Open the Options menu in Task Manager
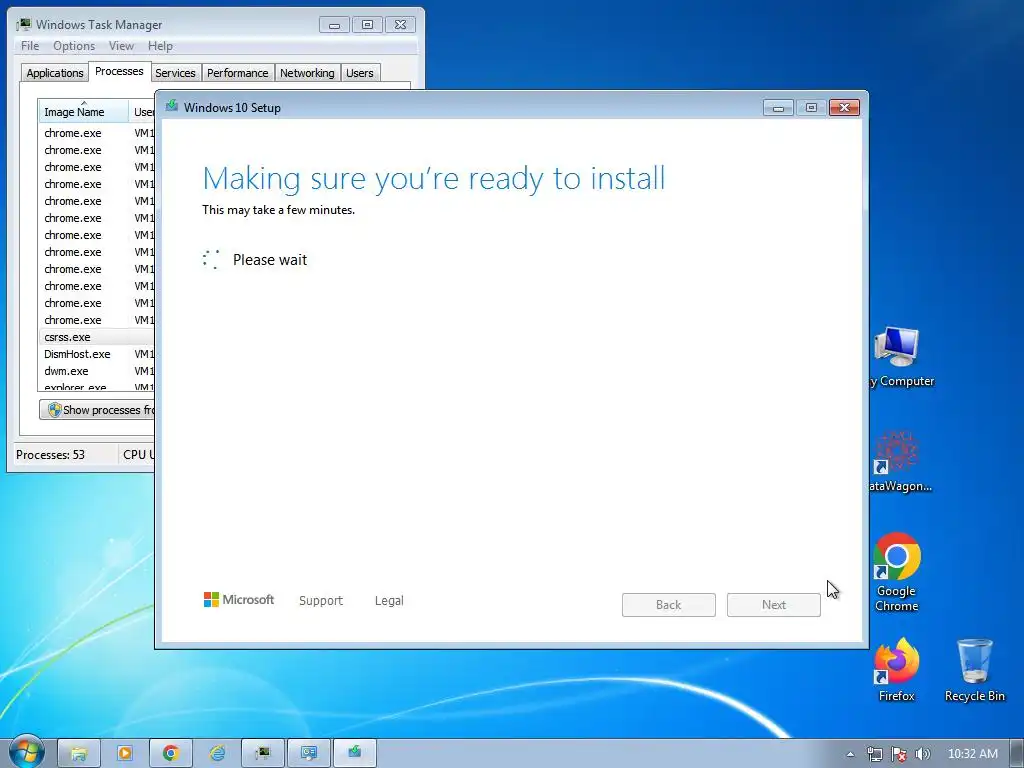The image size is (1024, 768). [x=74, y=46]
